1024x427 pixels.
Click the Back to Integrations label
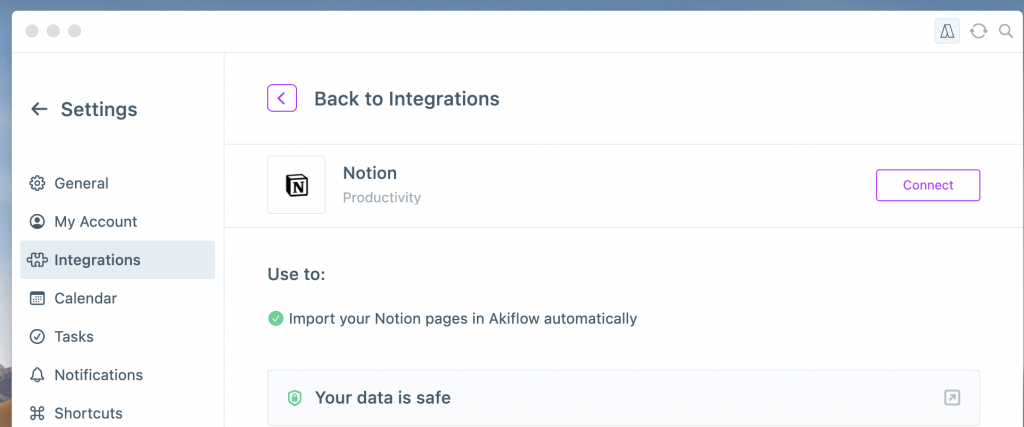pyautogui.click(x=407, y=99)
